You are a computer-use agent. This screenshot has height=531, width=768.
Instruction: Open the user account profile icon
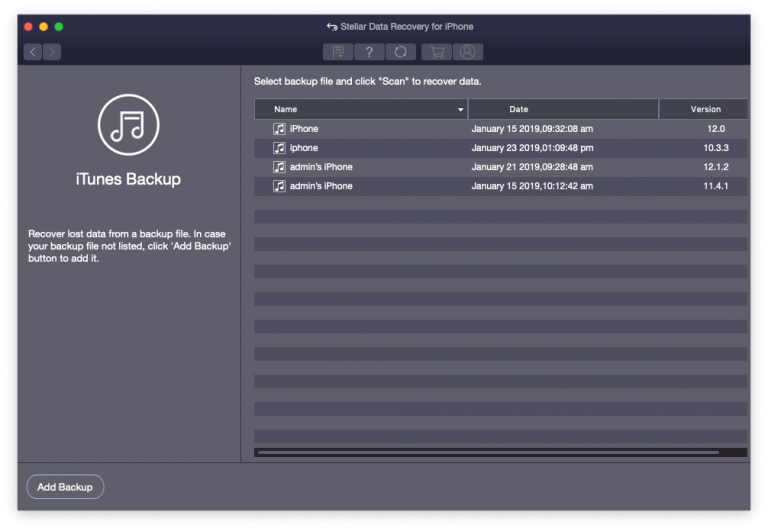point(468,52)
